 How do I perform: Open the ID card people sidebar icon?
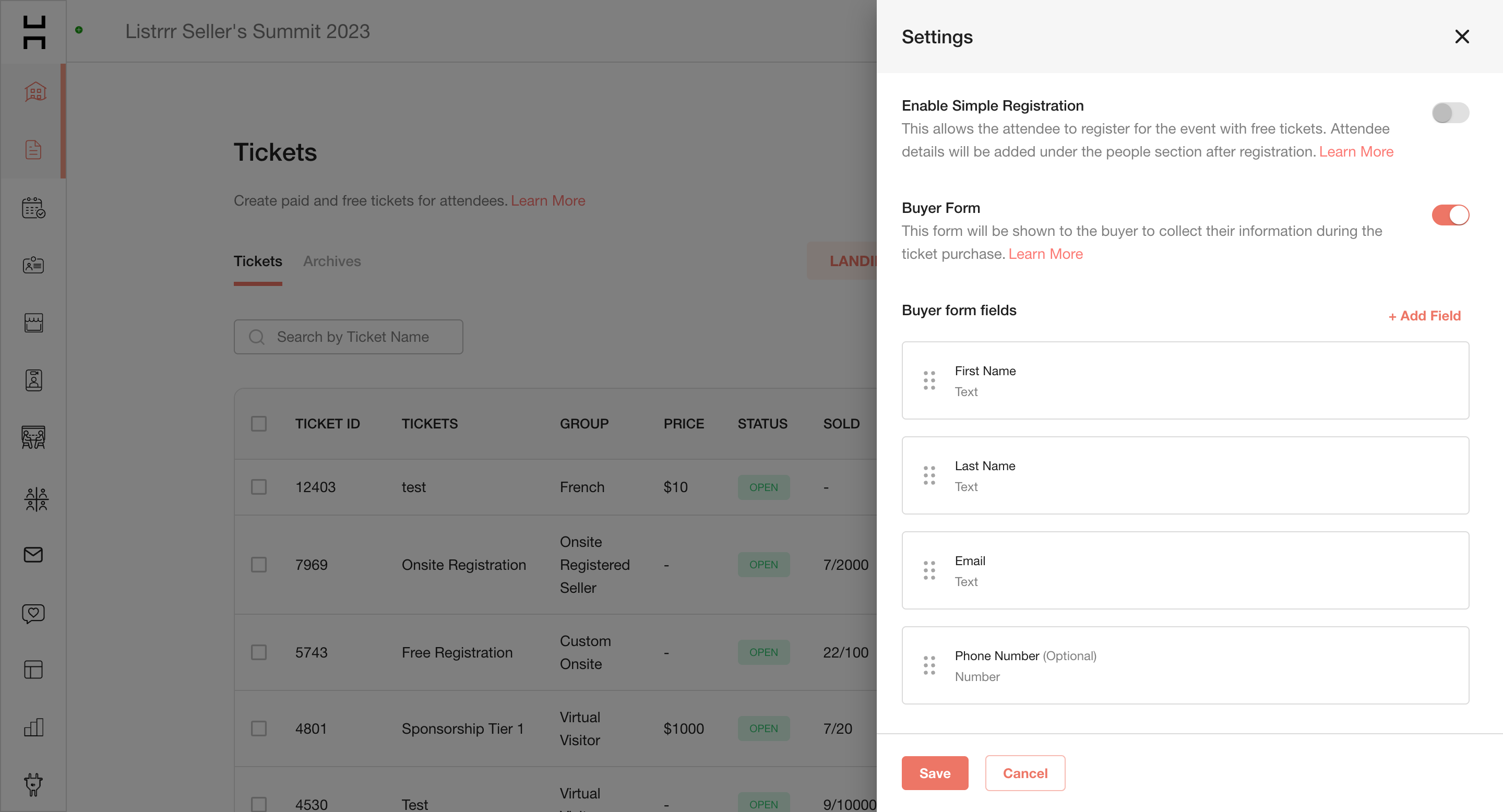[x=33, y=265]
